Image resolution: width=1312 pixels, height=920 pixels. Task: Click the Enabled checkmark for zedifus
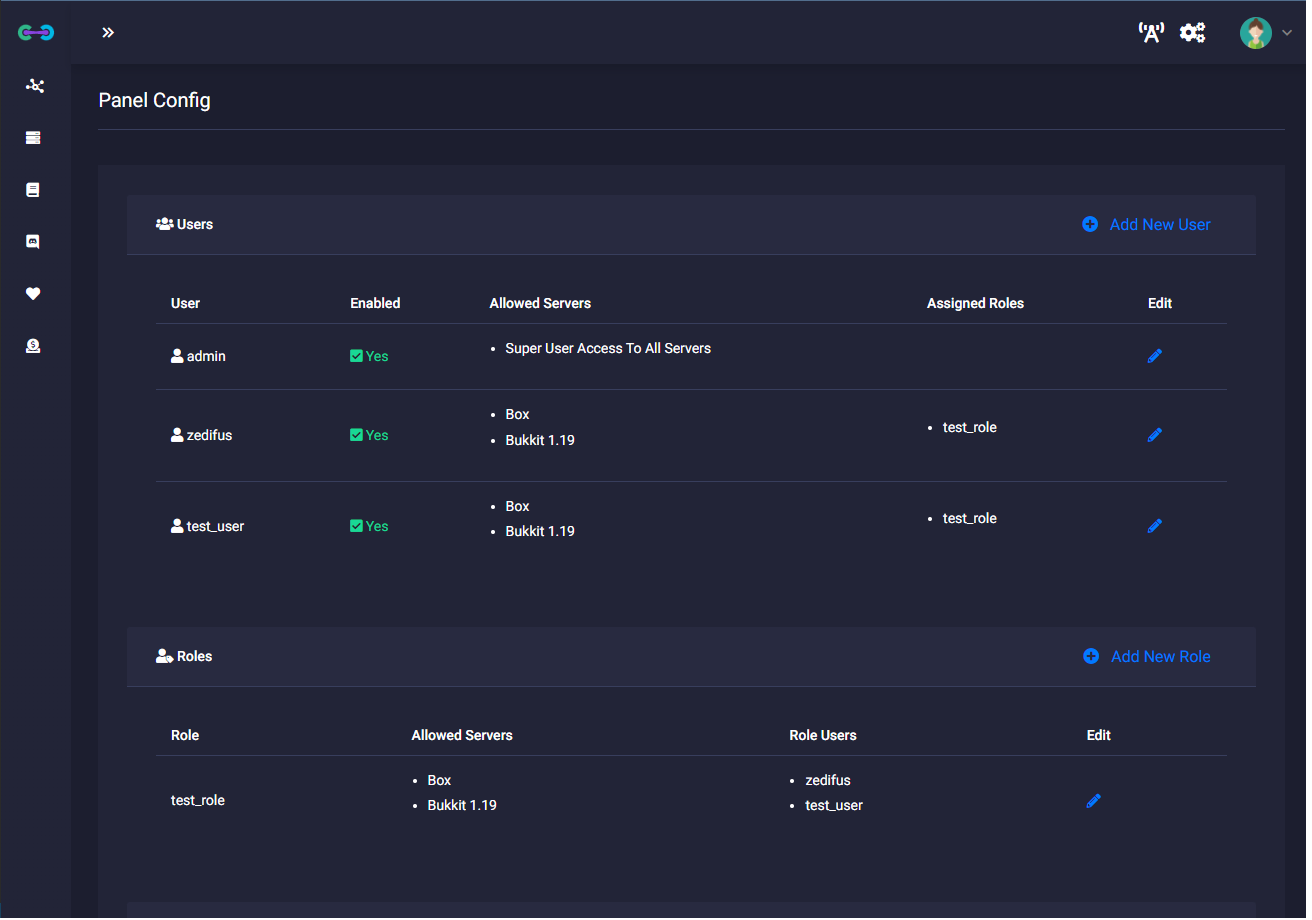(356, 435)
